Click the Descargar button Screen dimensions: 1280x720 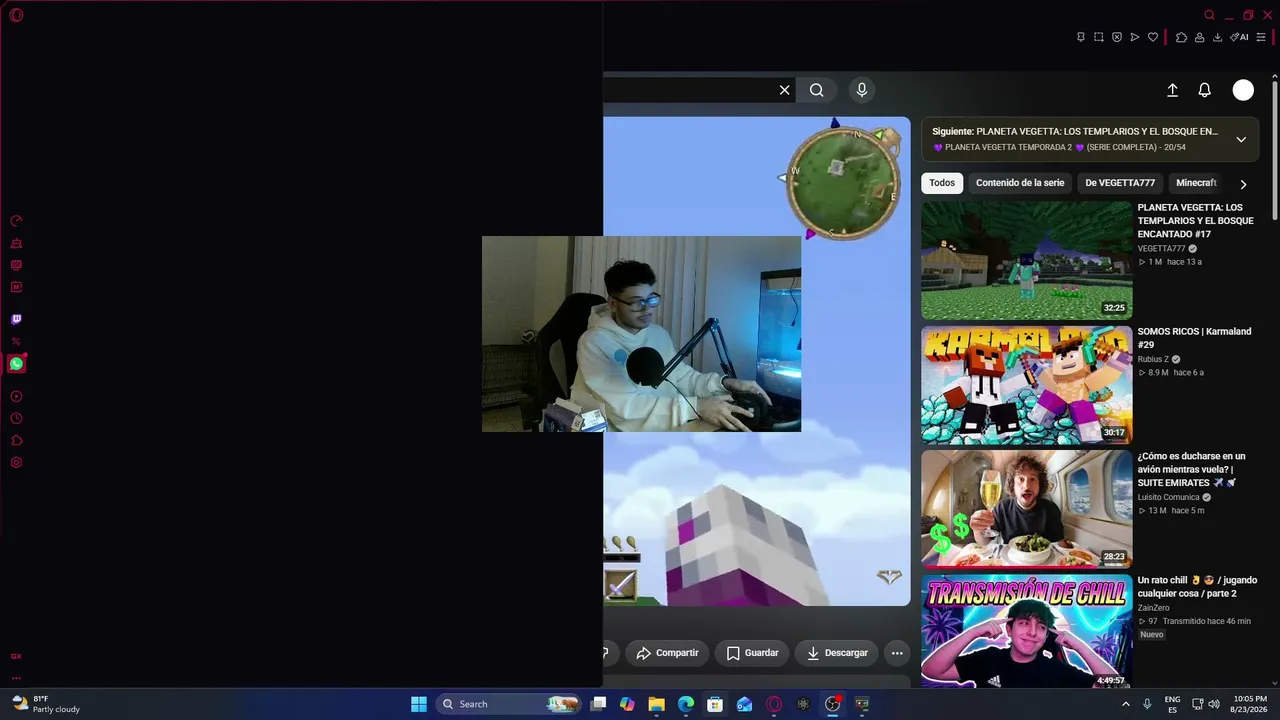(x=837, y=653)
